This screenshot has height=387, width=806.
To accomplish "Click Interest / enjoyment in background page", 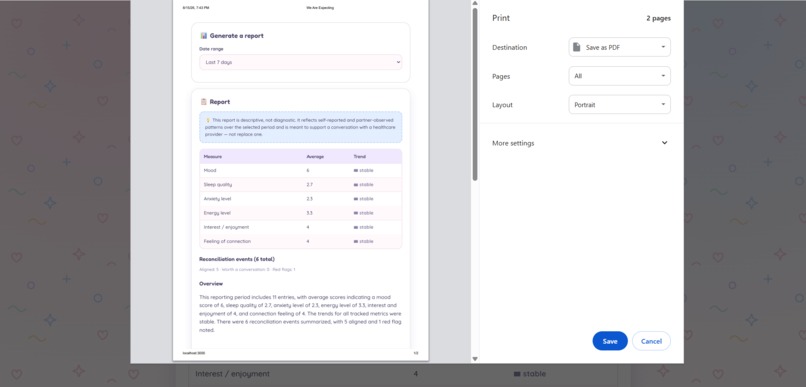I will click(232, 374).
